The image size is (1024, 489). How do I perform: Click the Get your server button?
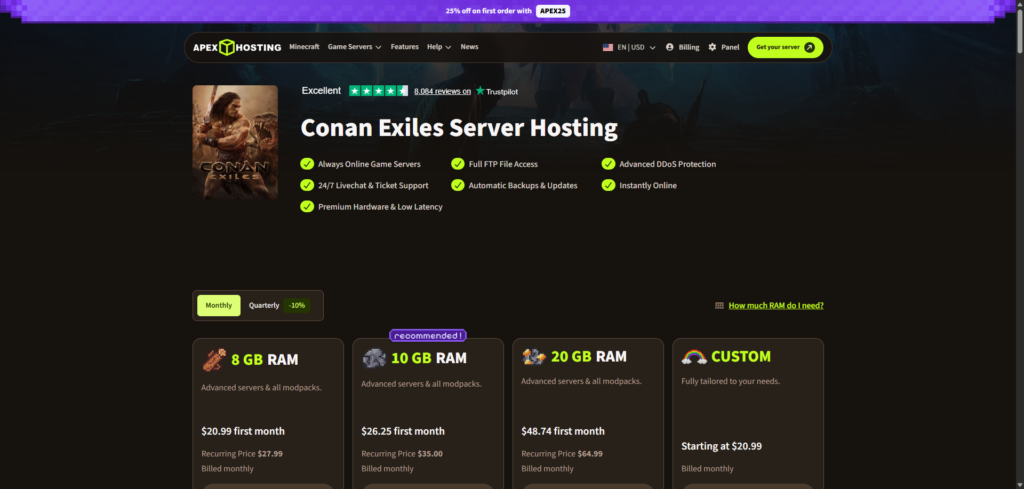(x=786, y=47)
